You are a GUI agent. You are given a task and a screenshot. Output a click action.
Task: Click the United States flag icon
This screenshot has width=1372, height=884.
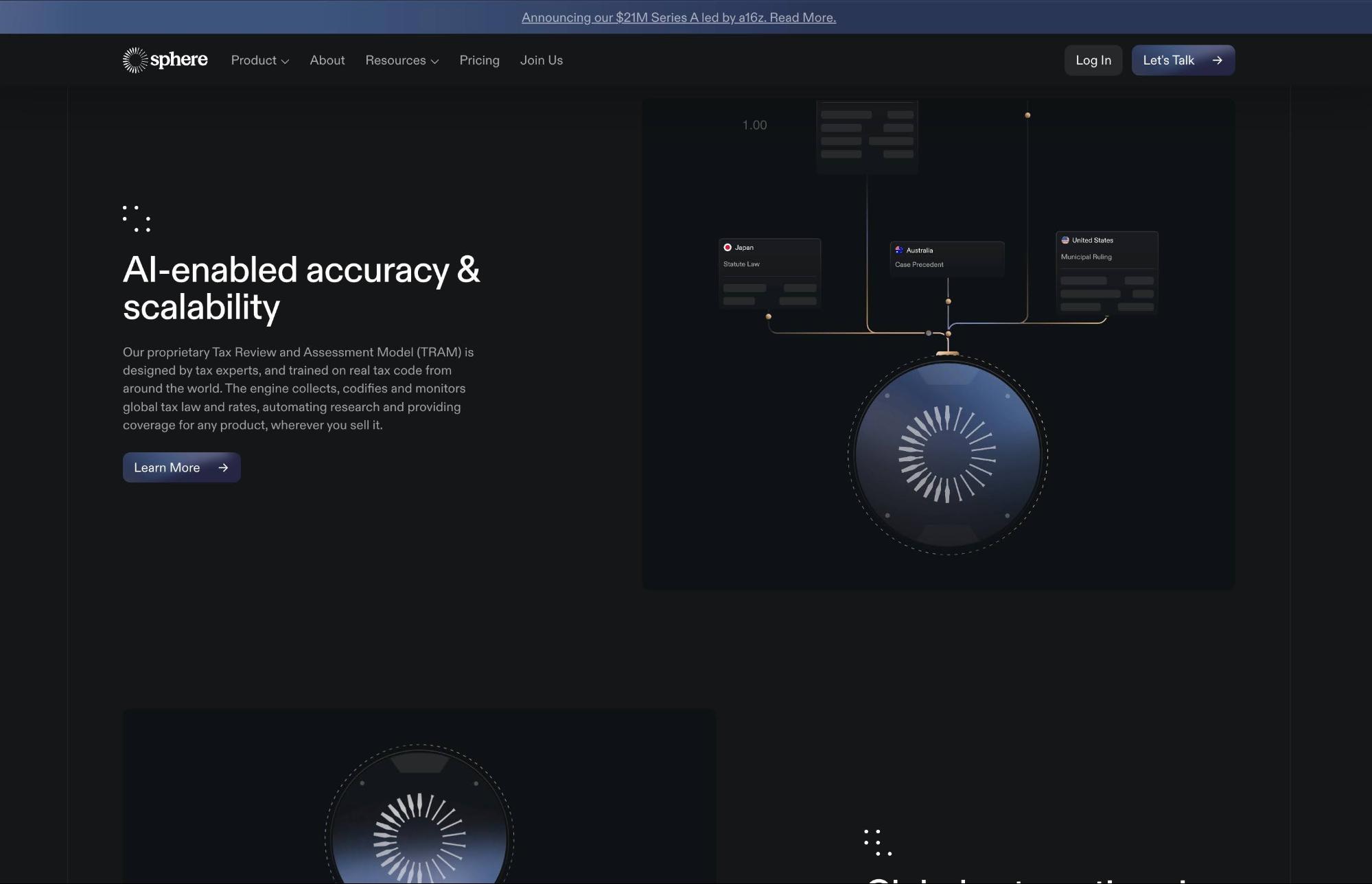tap(1065, 240)
